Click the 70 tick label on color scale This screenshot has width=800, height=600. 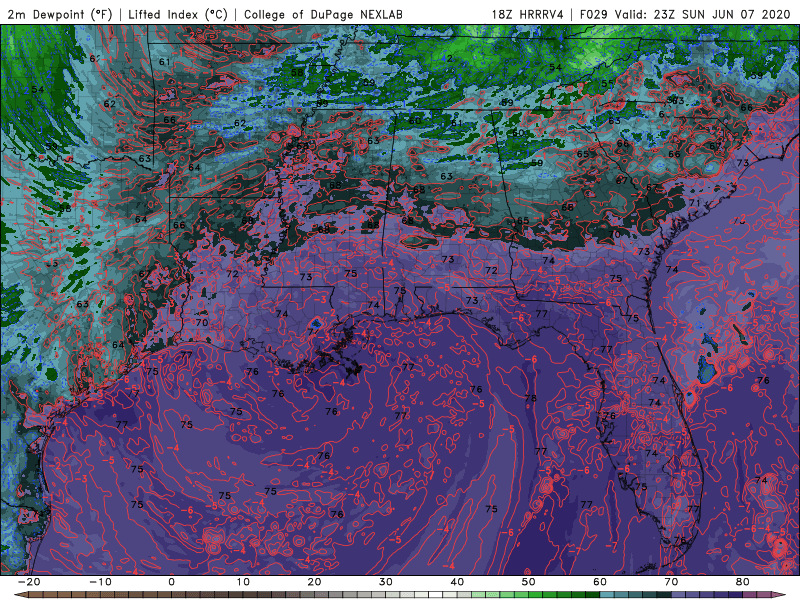pos(671,582)
